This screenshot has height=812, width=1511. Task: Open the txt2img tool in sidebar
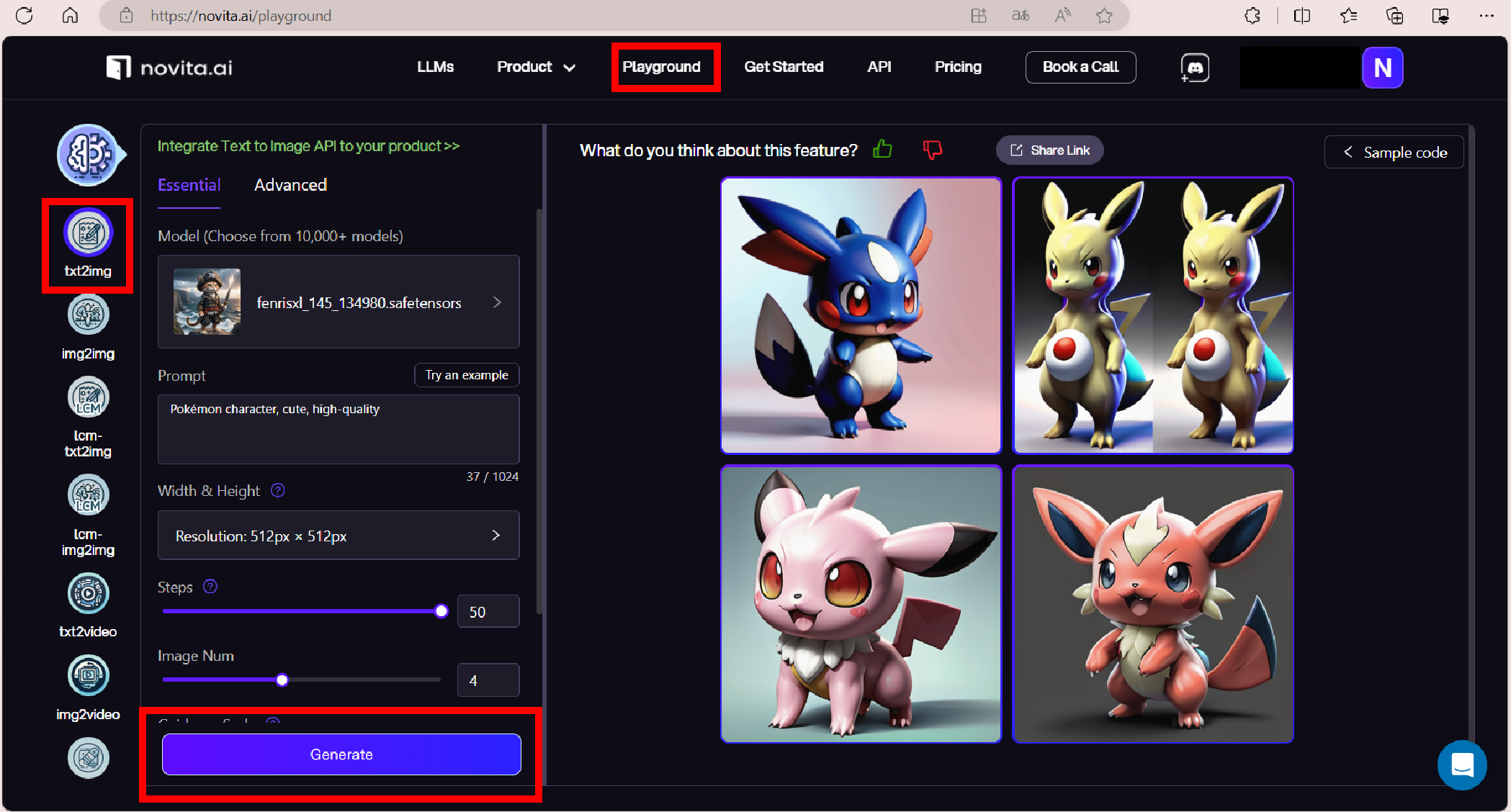click(88, 233)
